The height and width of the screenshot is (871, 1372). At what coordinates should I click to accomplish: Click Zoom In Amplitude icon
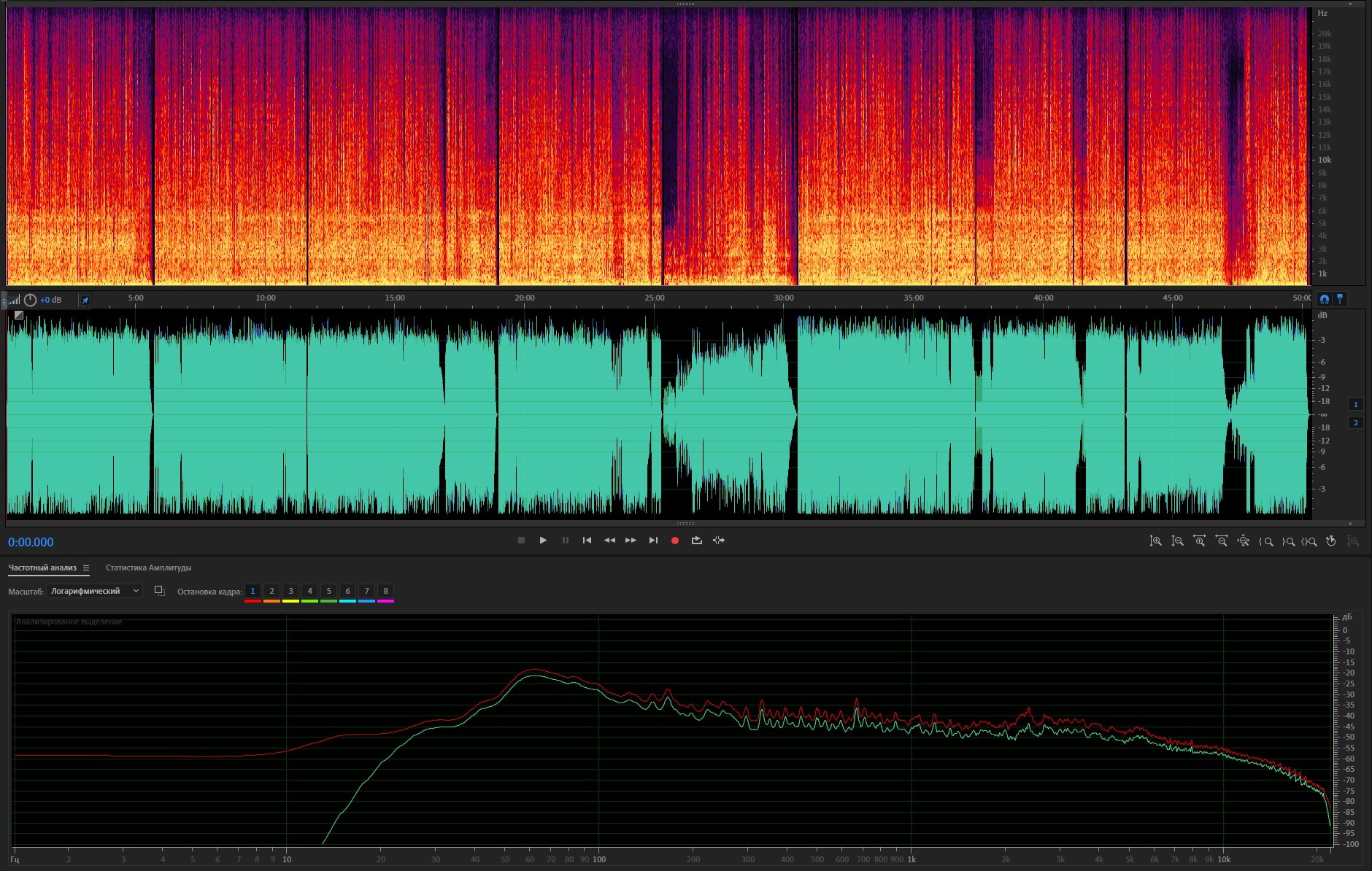pos(1155,541)
